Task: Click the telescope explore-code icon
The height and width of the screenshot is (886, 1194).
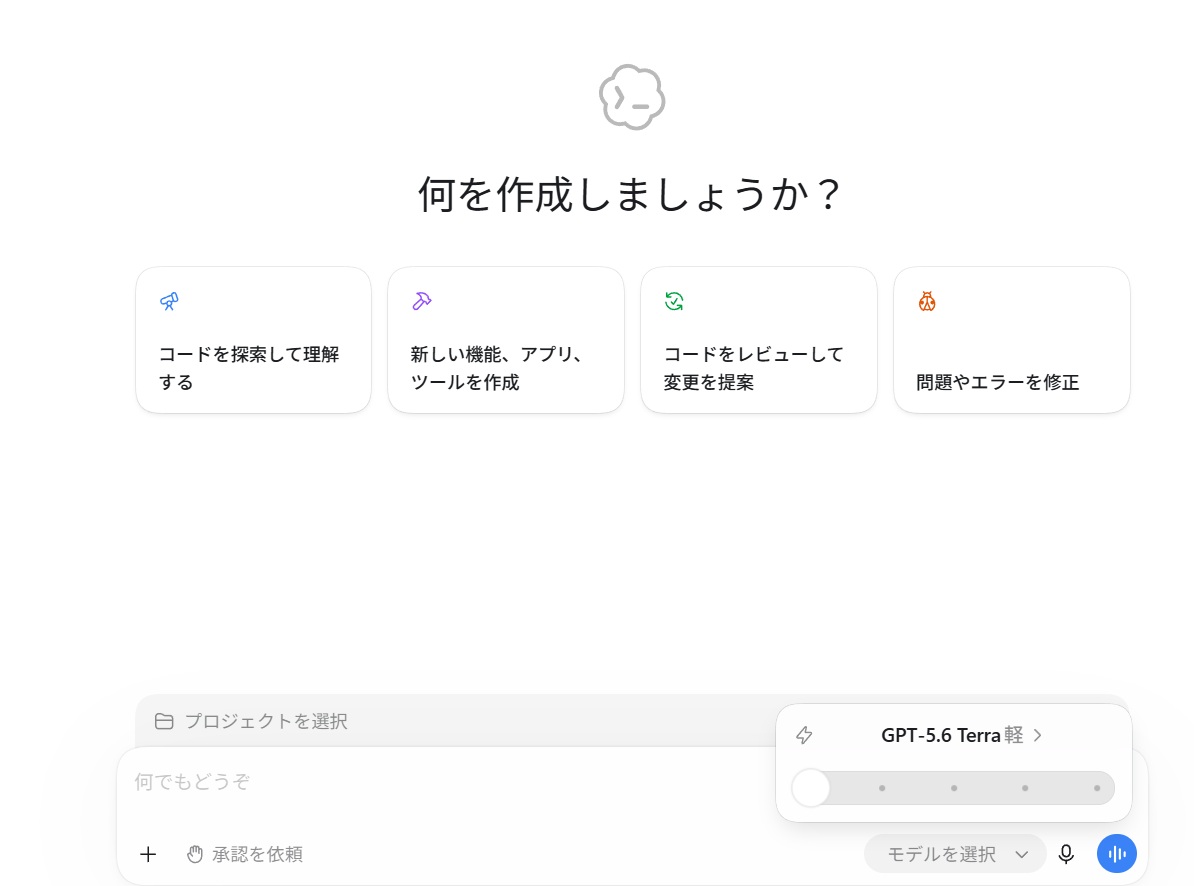Action: 169,301
